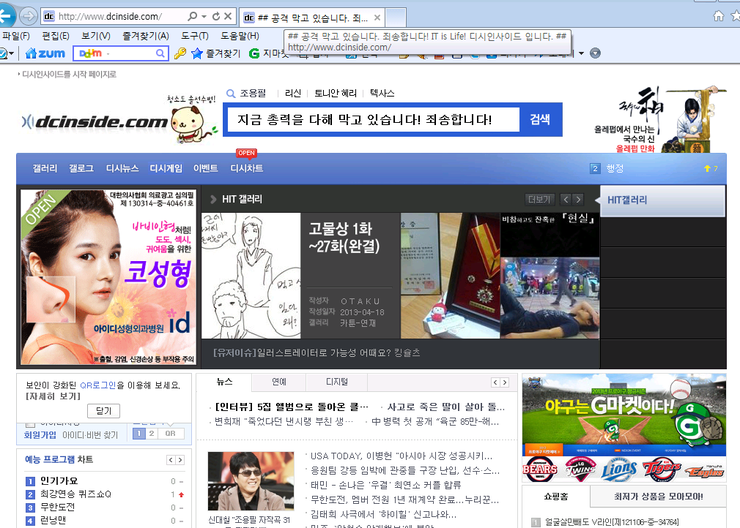Click the Tigers team logo
The width and height of the screenshot is (740, 528).
tap(661, 469)
